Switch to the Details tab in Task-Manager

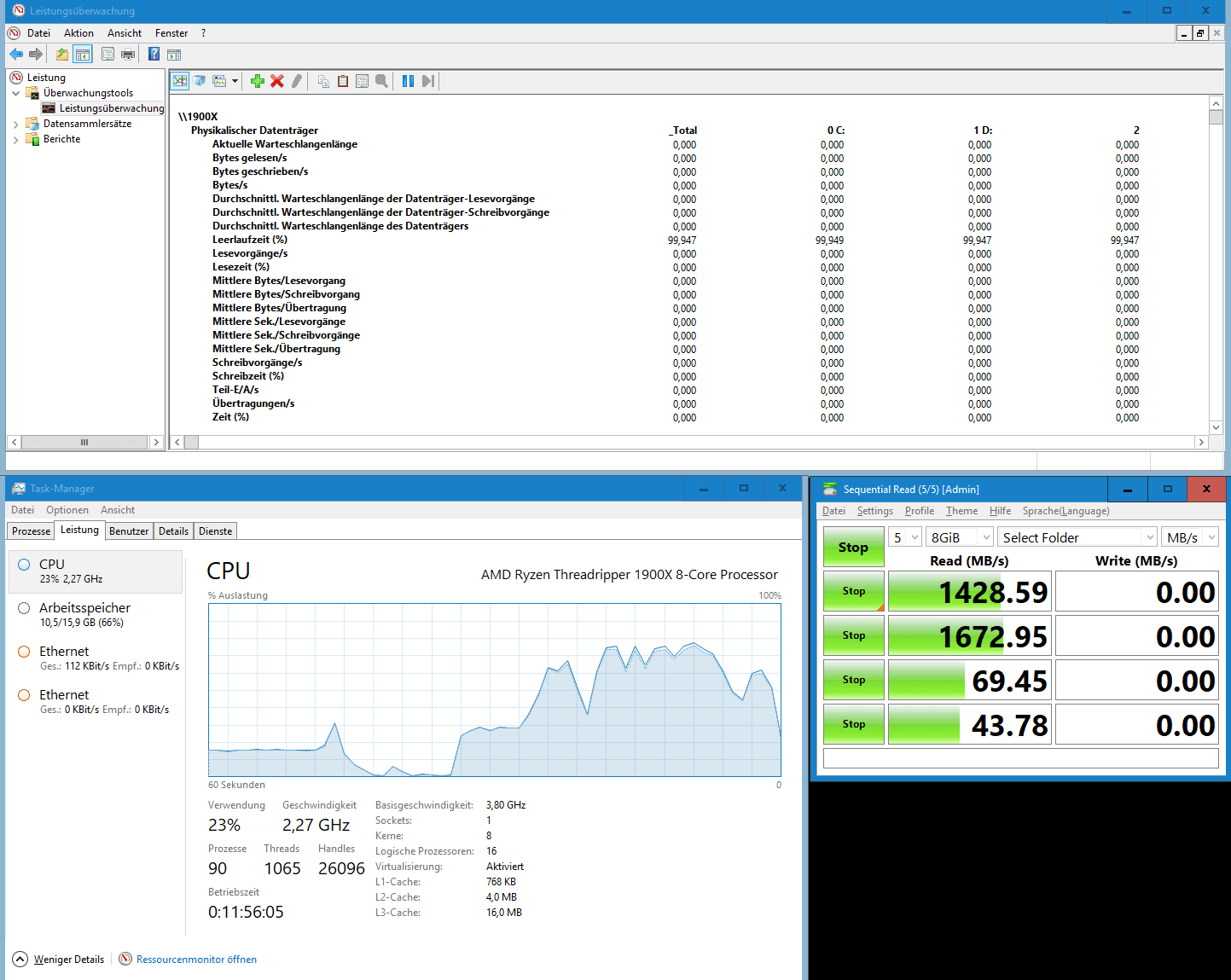[173, 531]
